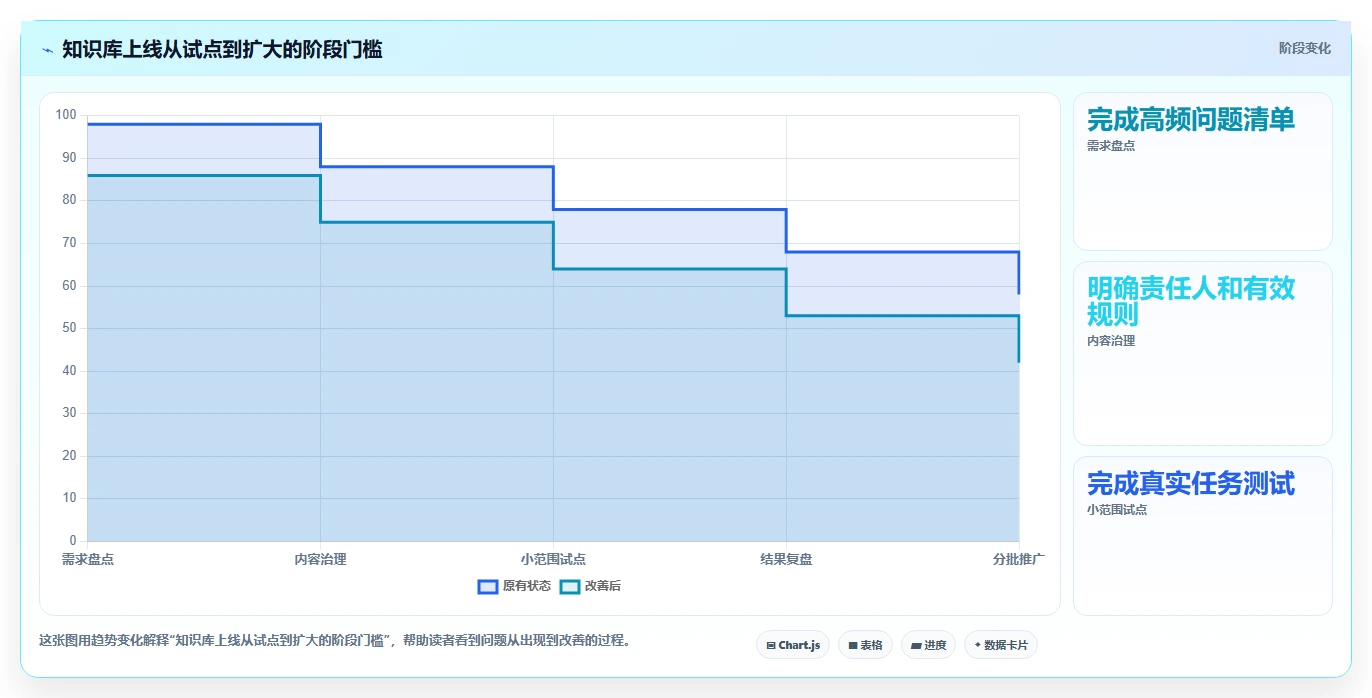Click the 数据卡片 tag chip
This screenshot has width=1372, height=698.
click(1000, 645)
